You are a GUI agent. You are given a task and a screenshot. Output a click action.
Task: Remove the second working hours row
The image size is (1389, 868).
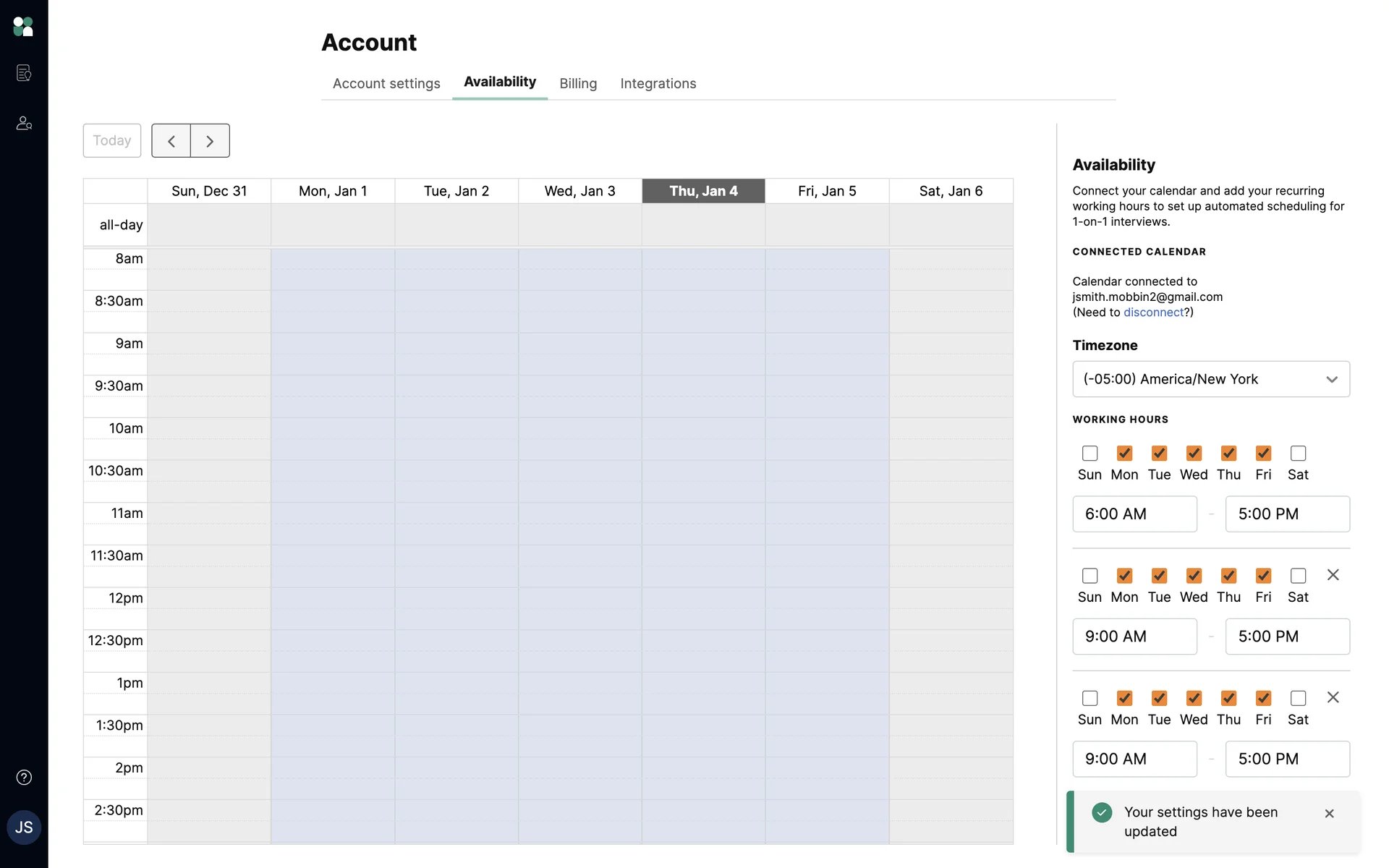point(1333,575)
